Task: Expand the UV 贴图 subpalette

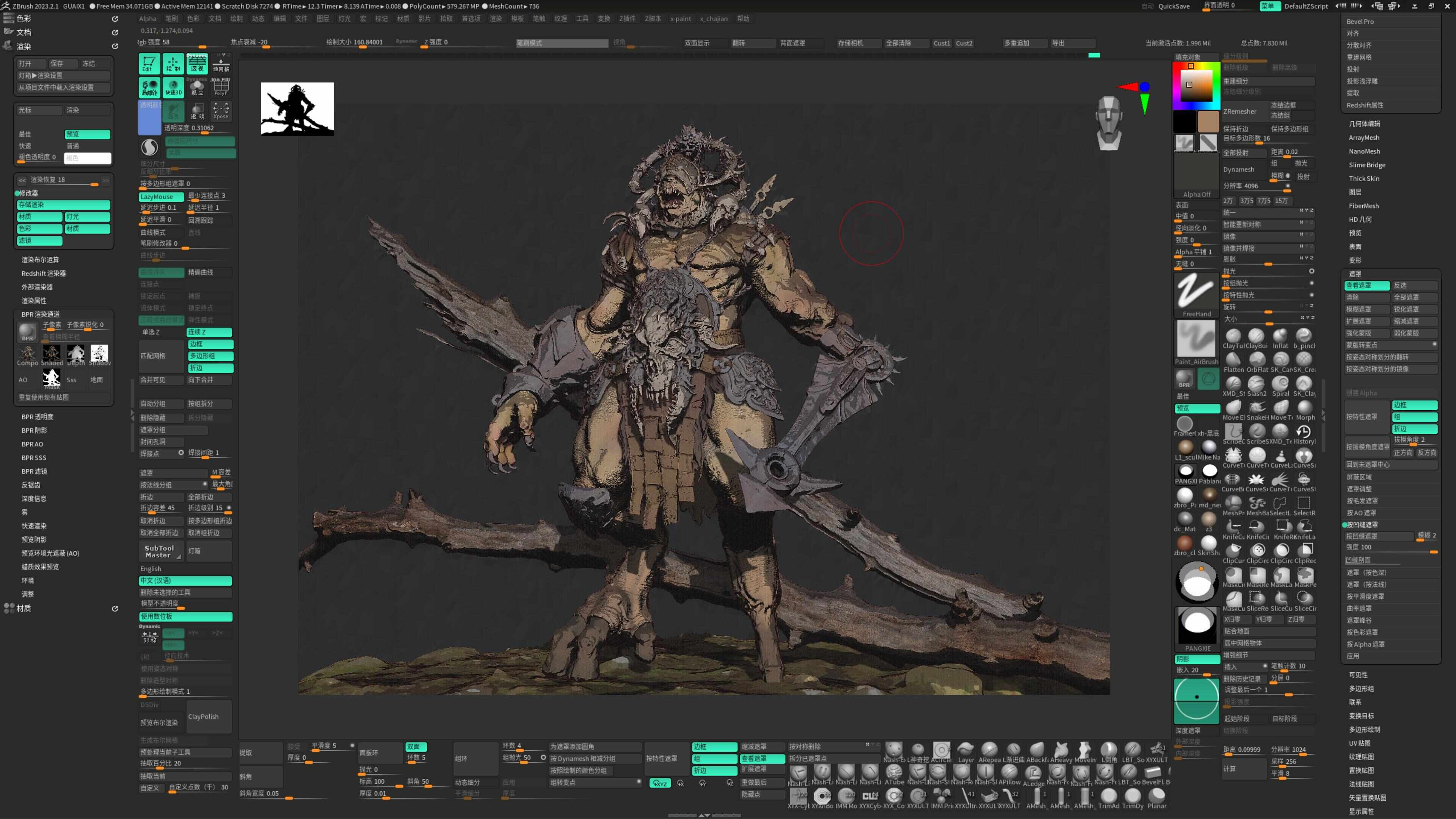Action: pyautogui.click(x=1359, y=743)
